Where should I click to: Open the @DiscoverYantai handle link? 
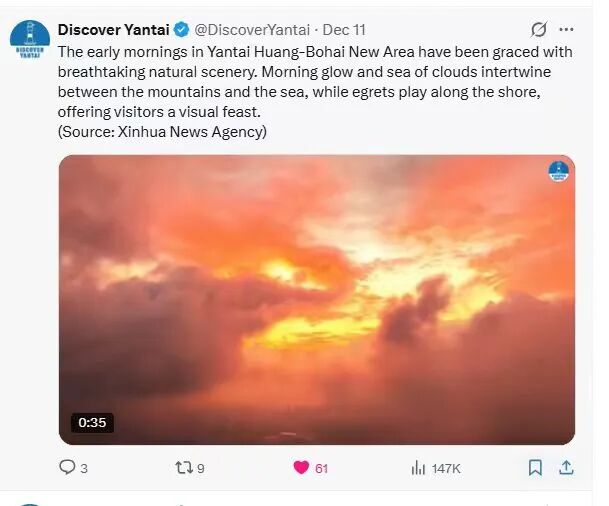point(251,29)
